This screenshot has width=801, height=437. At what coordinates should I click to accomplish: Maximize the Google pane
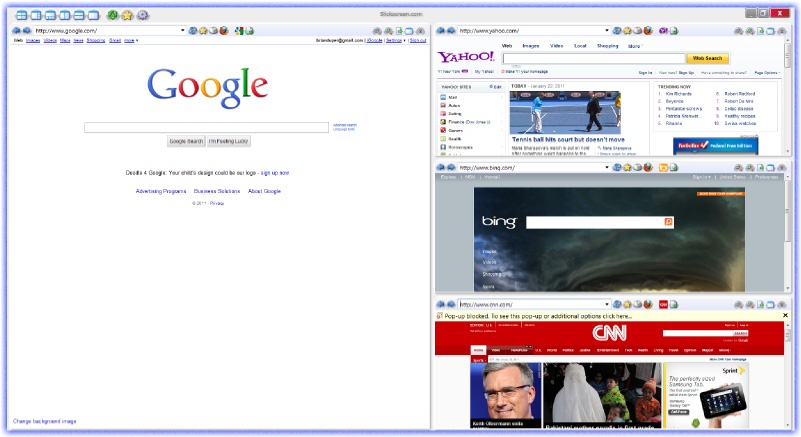[x=409, y=31]
